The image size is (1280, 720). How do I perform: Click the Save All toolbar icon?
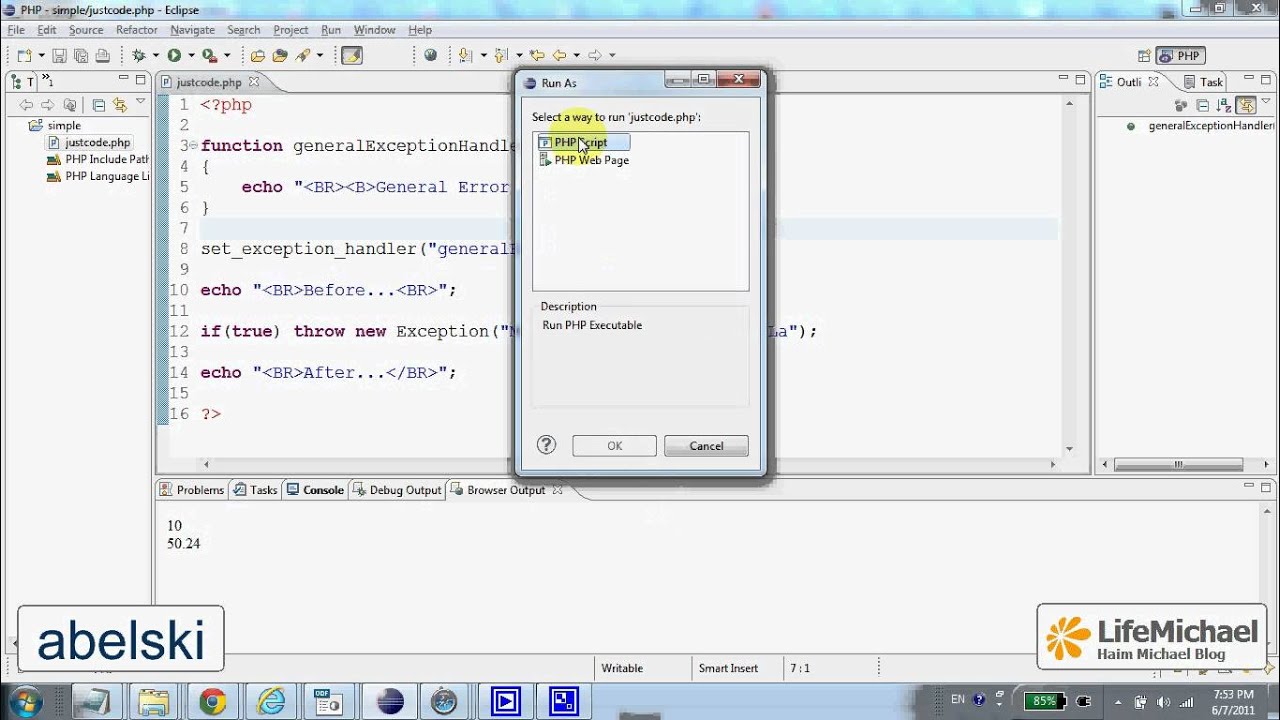pyautogui.click(x=80, y=56)
